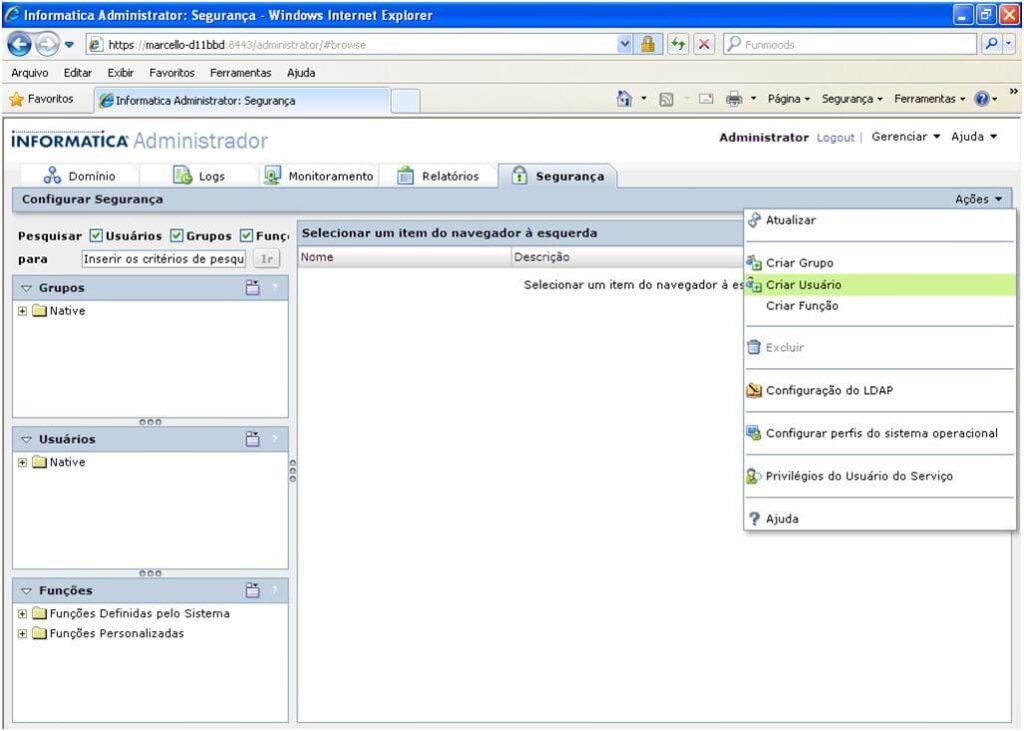Click the Print icon in toolbar

point(734,99)
